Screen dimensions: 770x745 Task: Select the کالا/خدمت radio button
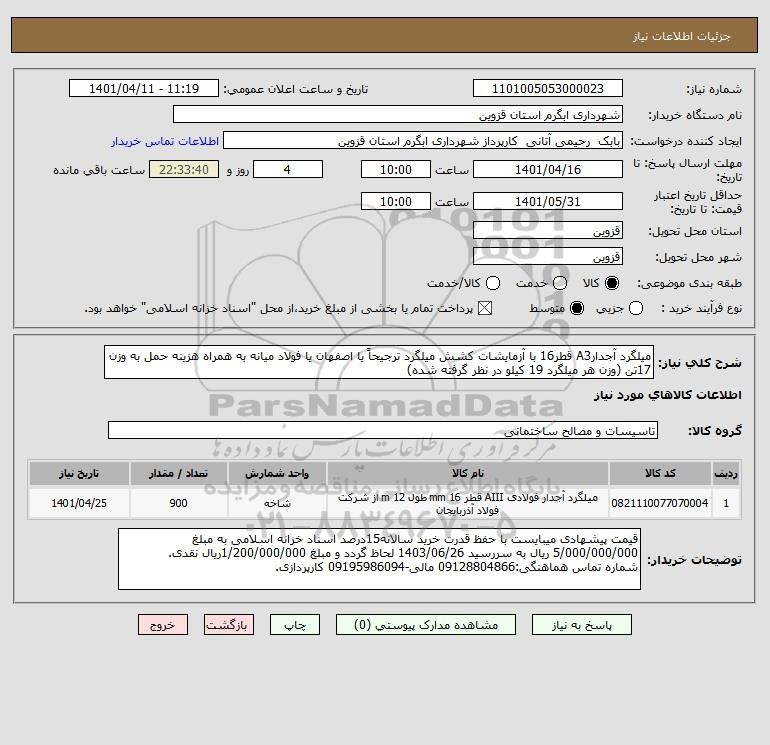pyautogui.click(x=493, y=283)
